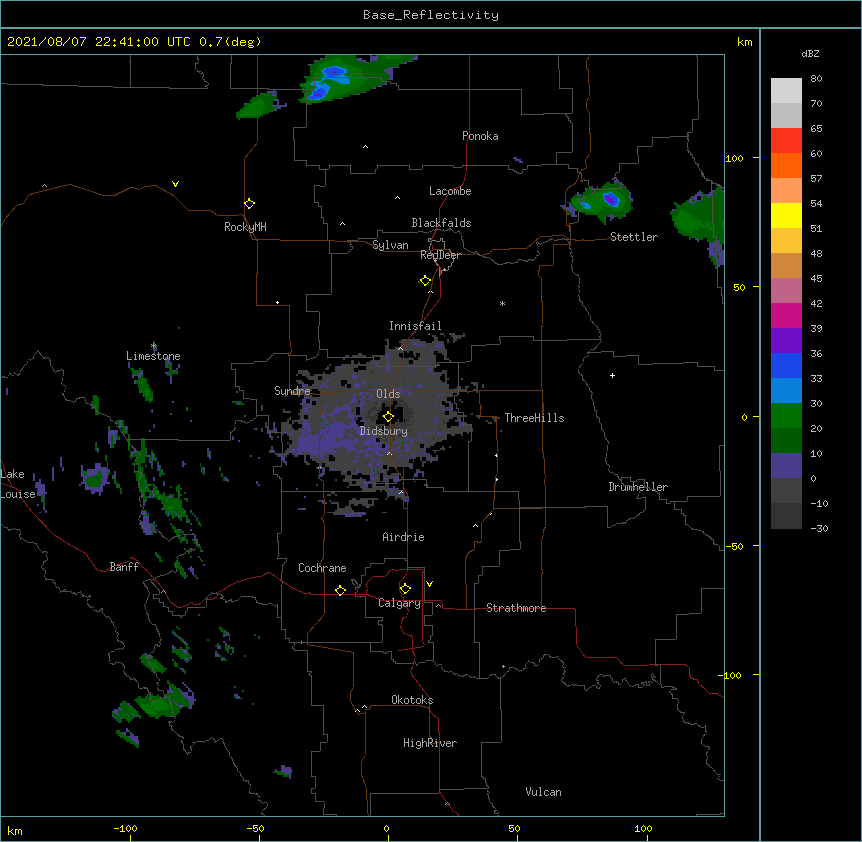Screen dimensions: 862x842
Task: Click the yellow V marker northeast of Calgary
Action: (x=429, y=584)
